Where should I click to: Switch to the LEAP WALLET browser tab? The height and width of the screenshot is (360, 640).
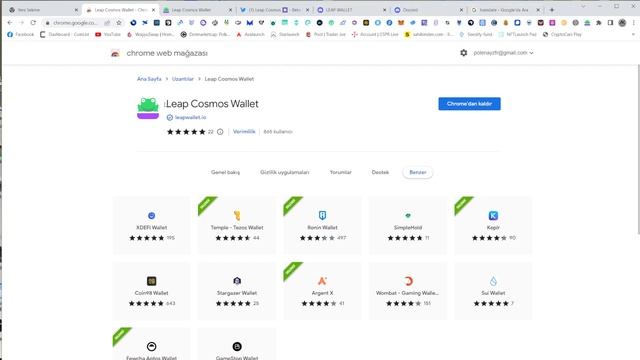tap(351, 10)
